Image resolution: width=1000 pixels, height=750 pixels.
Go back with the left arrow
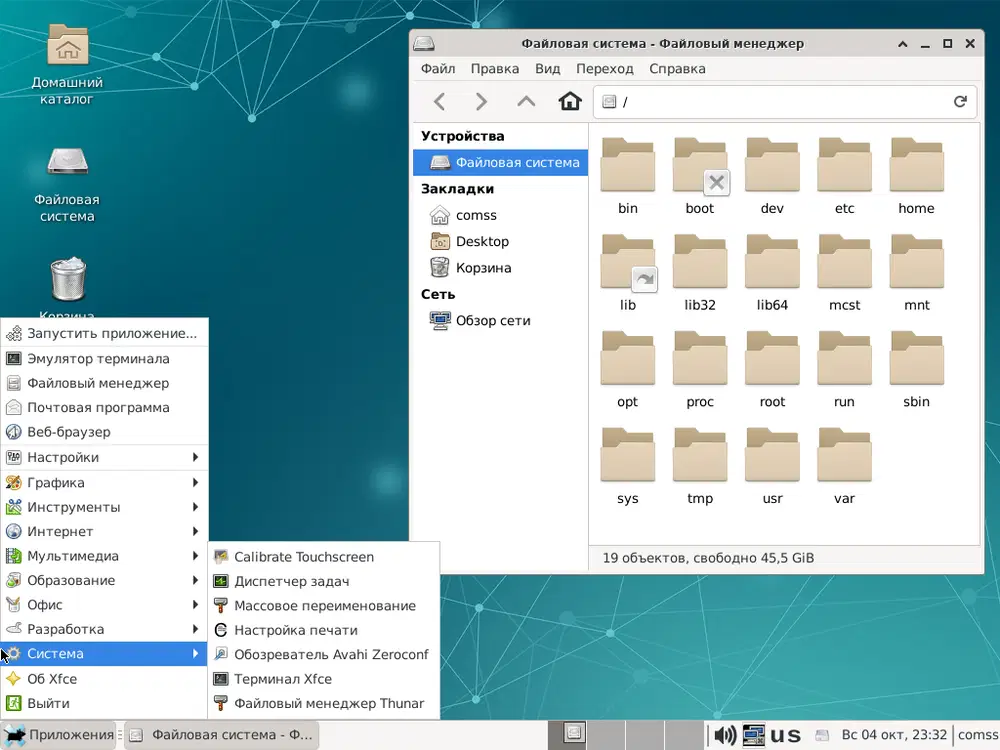(x=439, y=101)
